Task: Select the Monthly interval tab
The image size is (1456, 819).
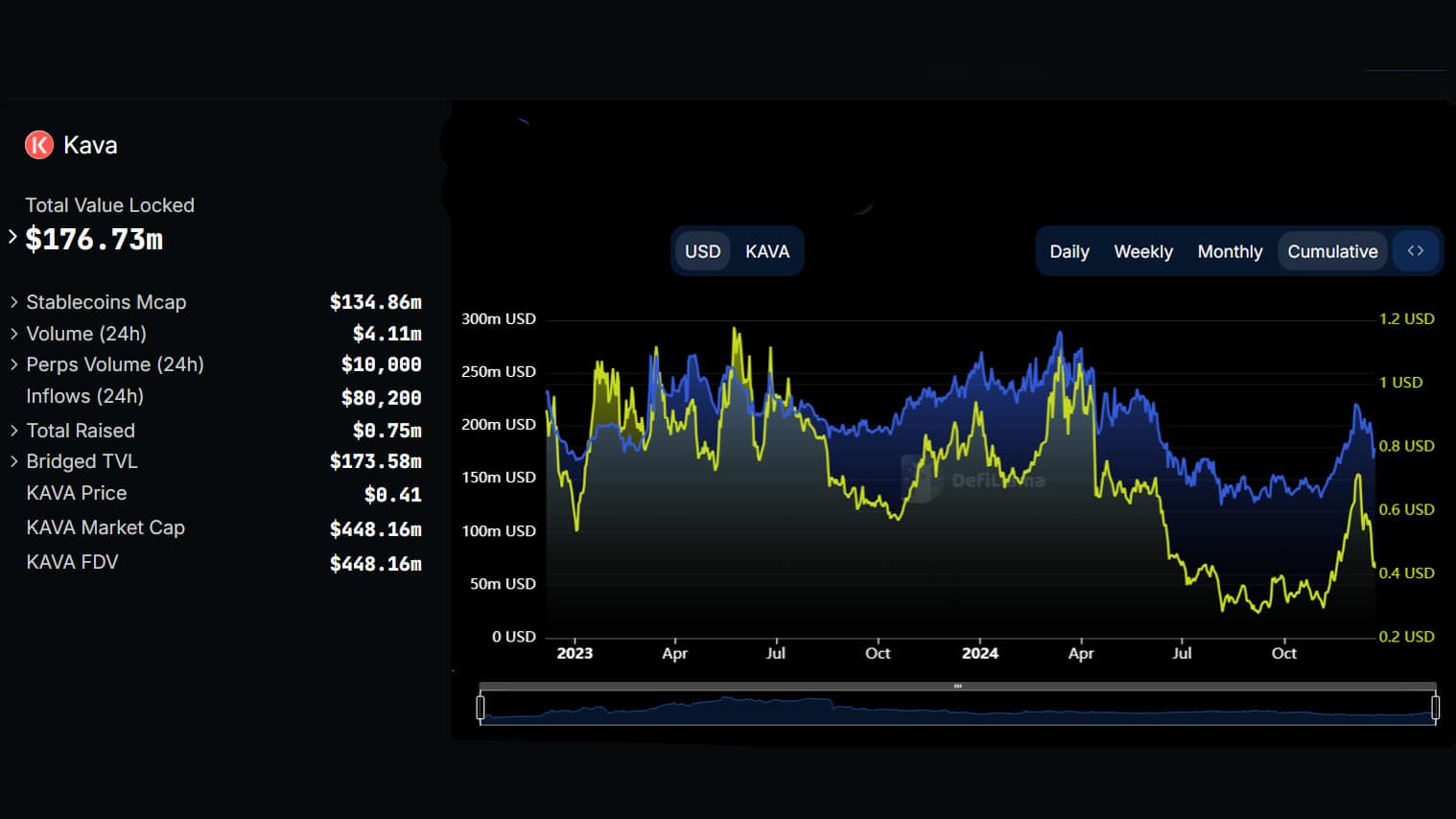Action: (x=1230, y=251)
